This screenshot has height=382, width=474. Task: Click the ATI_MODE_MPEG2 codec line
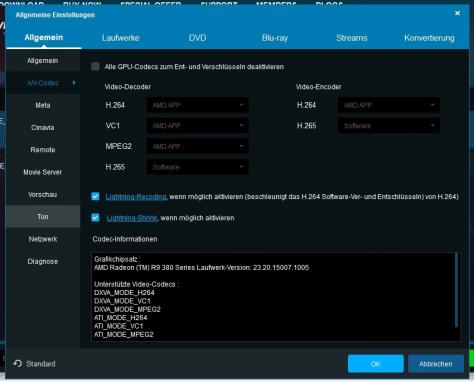(x=124, y=334)
